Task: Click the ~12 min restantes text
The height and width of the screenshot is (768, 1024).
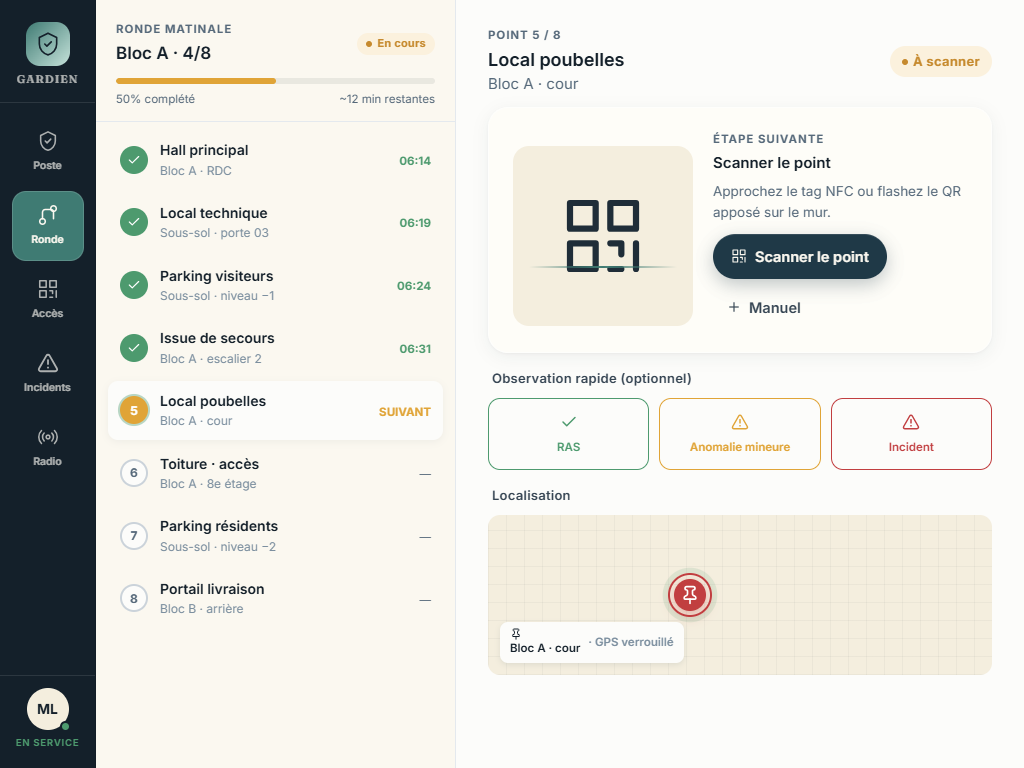Action: pyautogui.click(x=387, y=99)
